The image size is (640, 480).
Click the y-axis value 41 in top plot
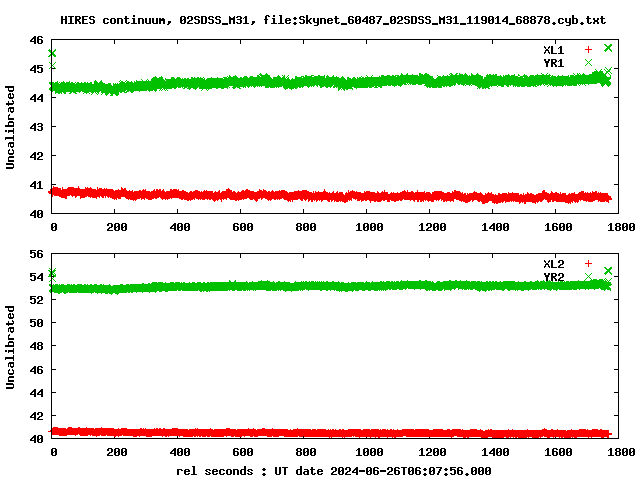pyautogui.click(x=36, y=185)
